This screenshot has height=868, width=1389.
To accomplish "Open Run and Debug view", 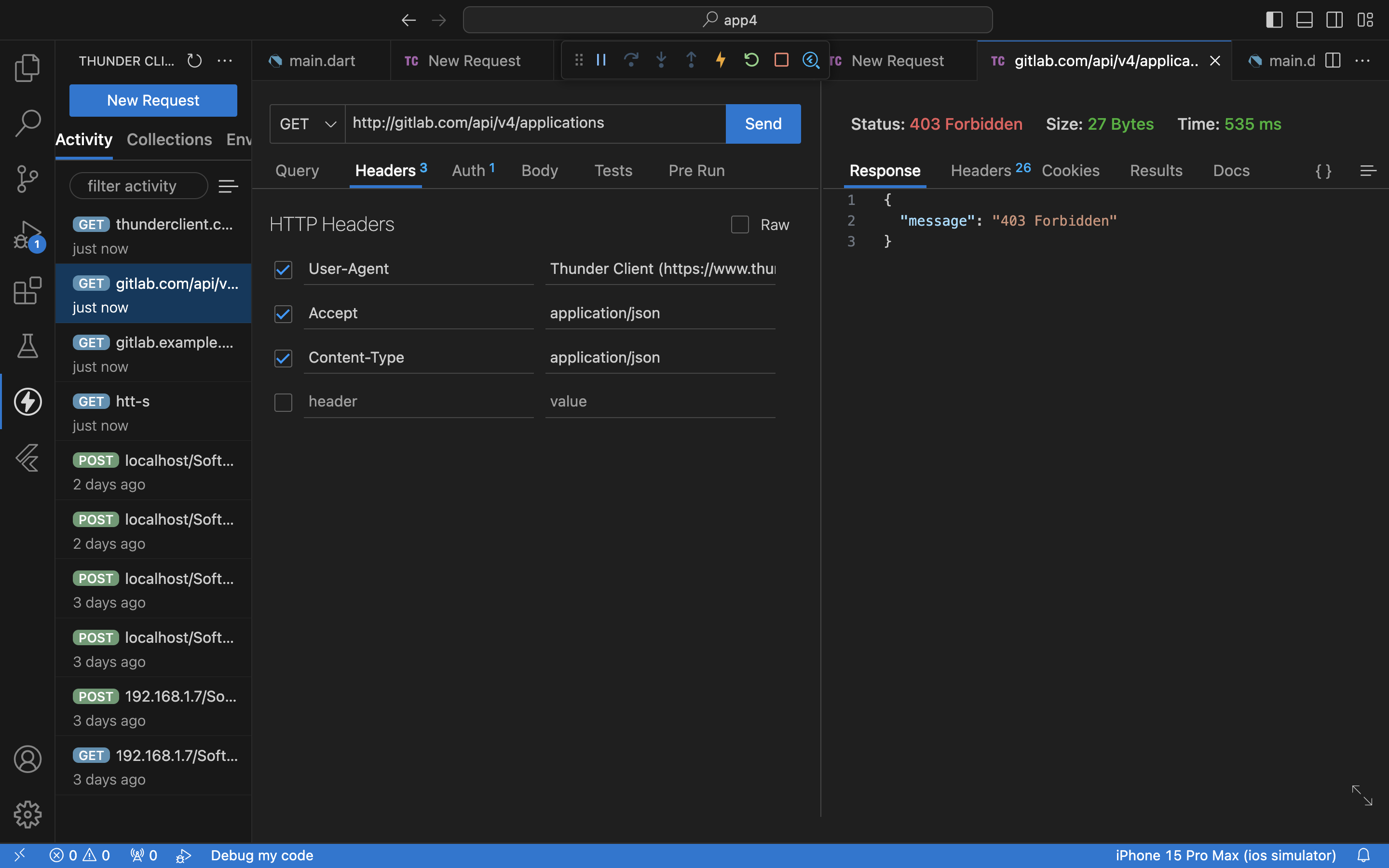I will 27,235.
